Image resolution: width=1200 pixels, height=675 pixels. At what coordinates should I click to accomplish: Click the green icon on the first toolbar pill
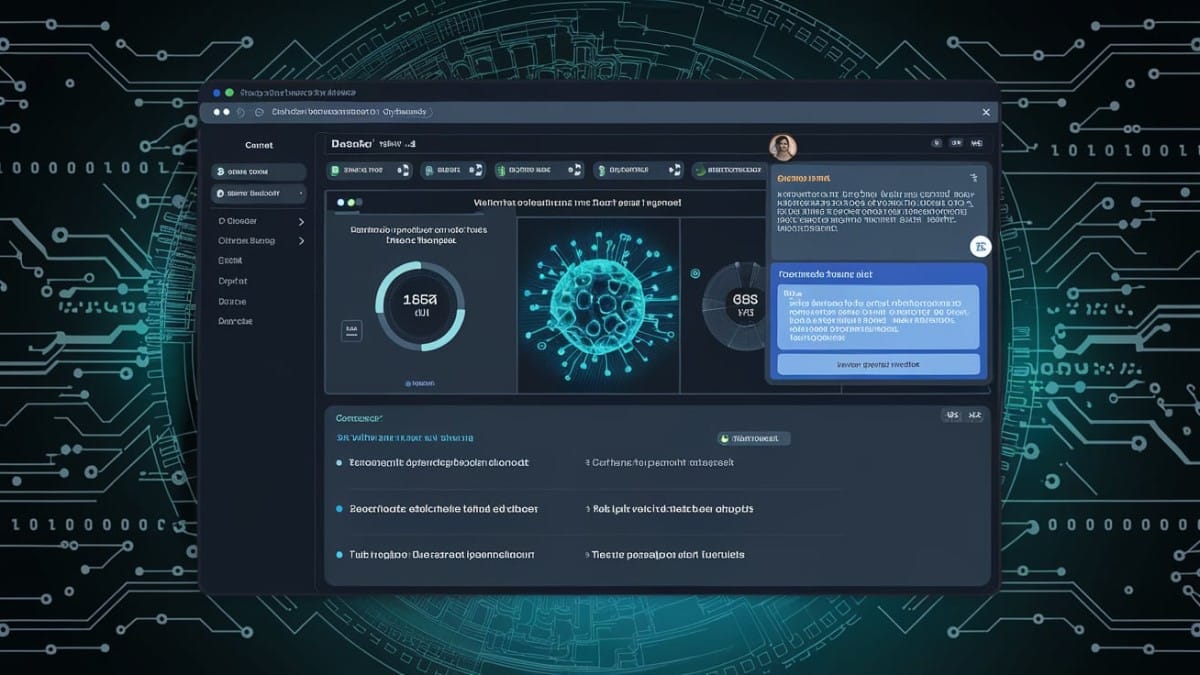[334, 171]
